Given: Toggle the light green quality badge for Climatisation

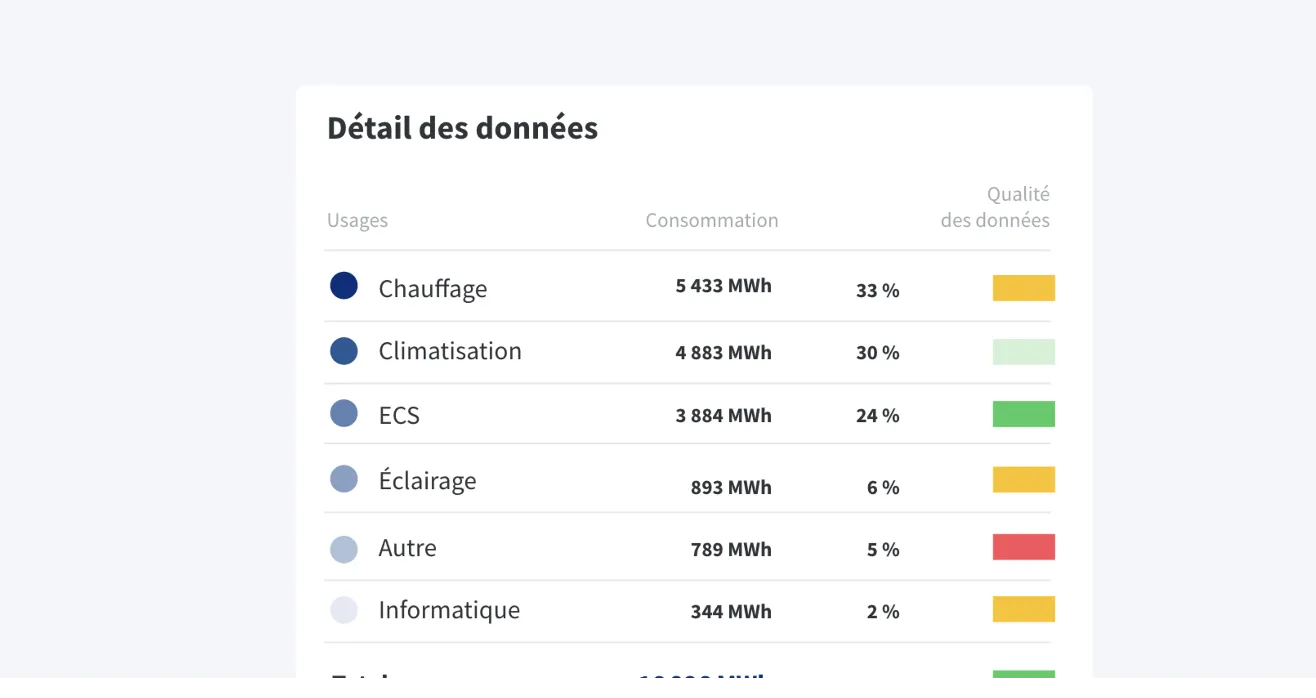Looking at the screenshot, I should pyautogui.click(x=1023, y=351).
